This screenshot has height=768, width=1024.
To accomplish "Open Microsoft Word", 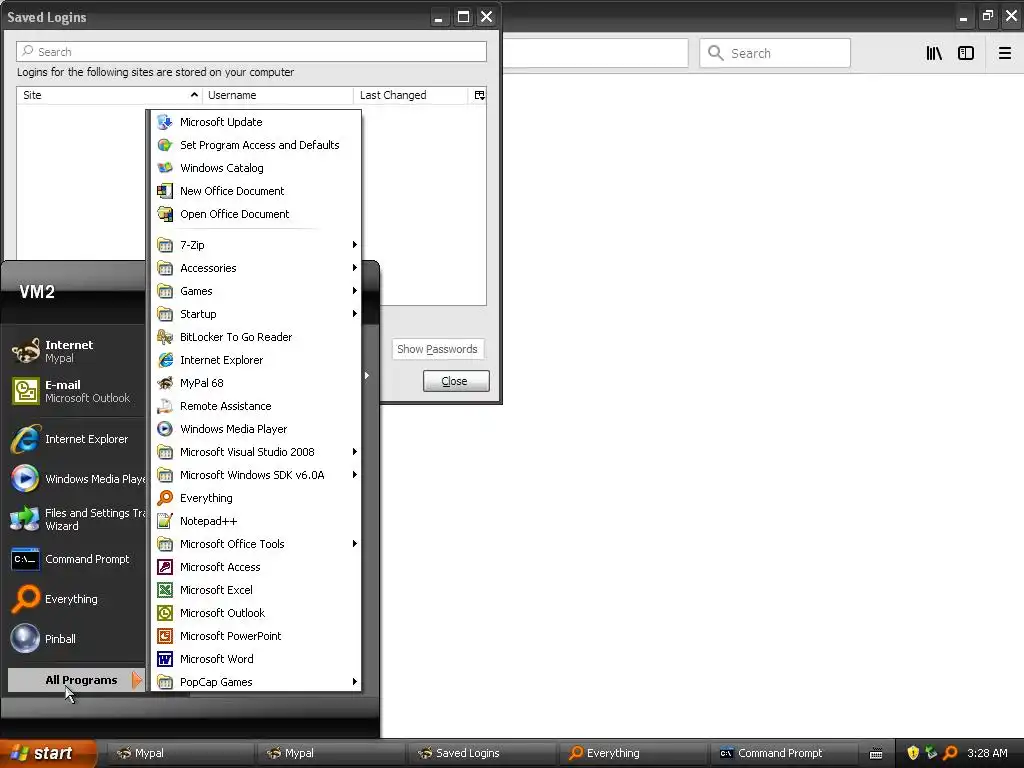I will pyautogui.click(x=256, y=659).
